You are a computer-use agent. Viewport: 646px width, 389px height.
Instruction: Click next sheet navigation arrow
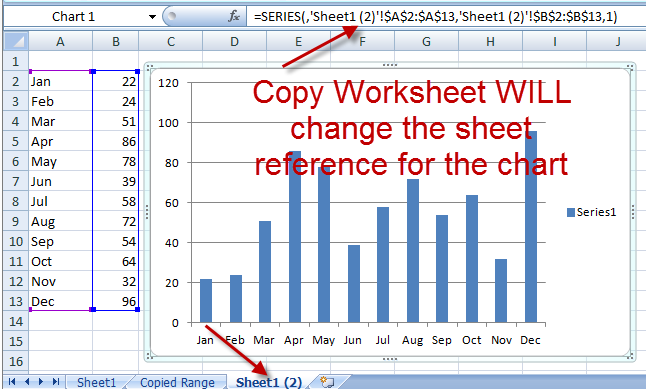point(41,382)
